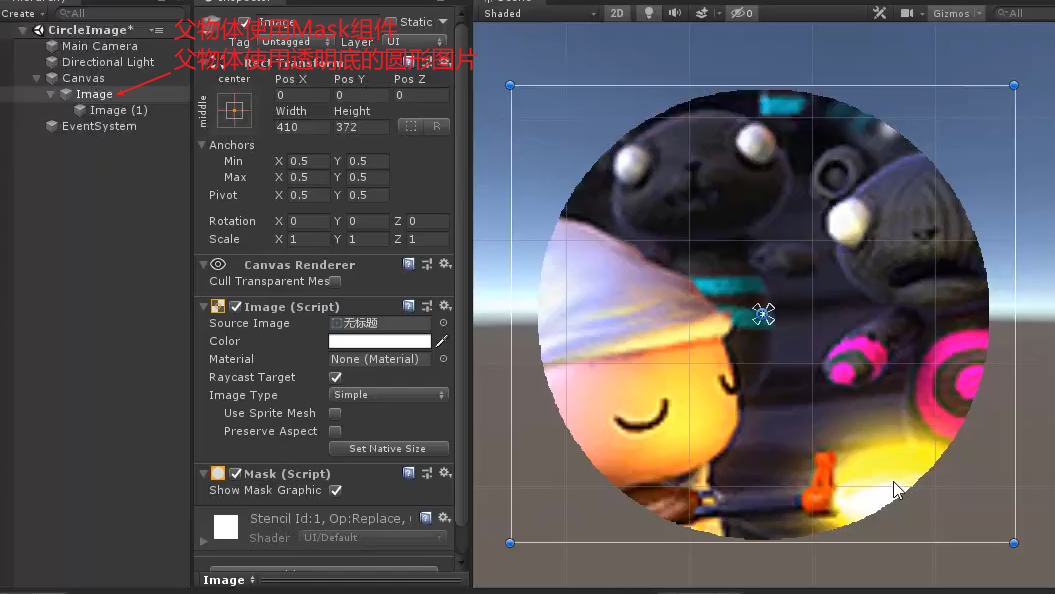This screenshot has width=1055, height=594.
Task: Collapse the CircleImage scene foldout
Action: (22, 30)
